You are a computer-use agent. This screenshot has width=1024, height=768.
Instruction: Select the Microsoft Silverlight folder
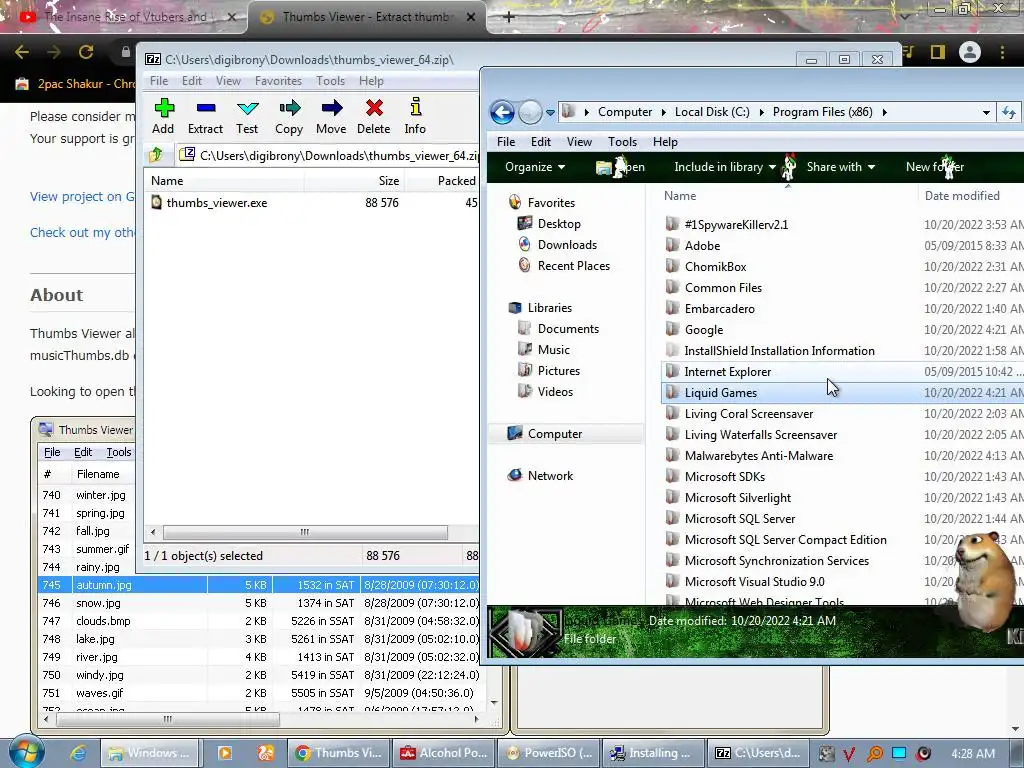pos(737,498)
